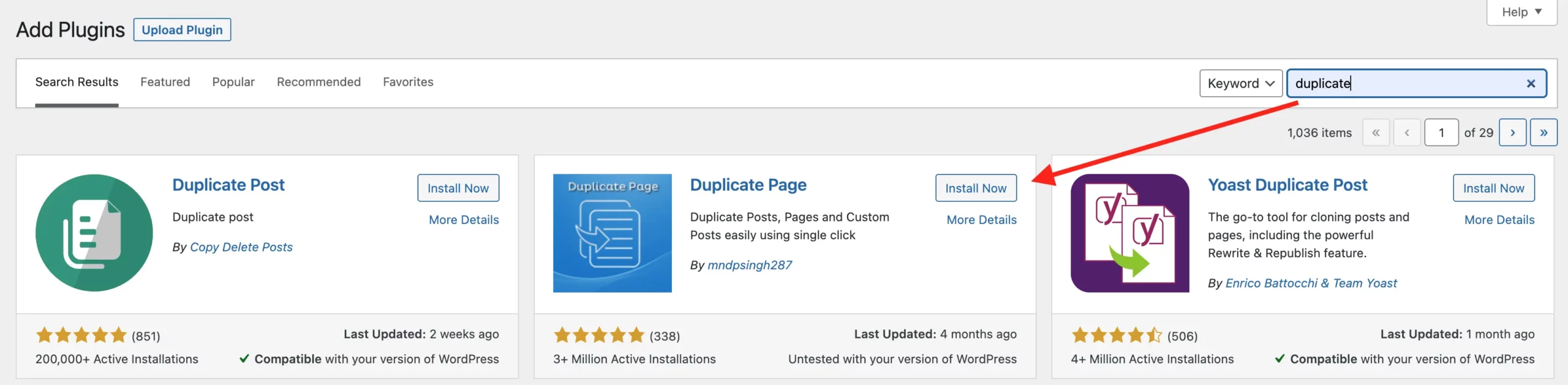Switch to the Search Results tab
This screenshot has width=1568, height=385.
[x=77, y=82]
